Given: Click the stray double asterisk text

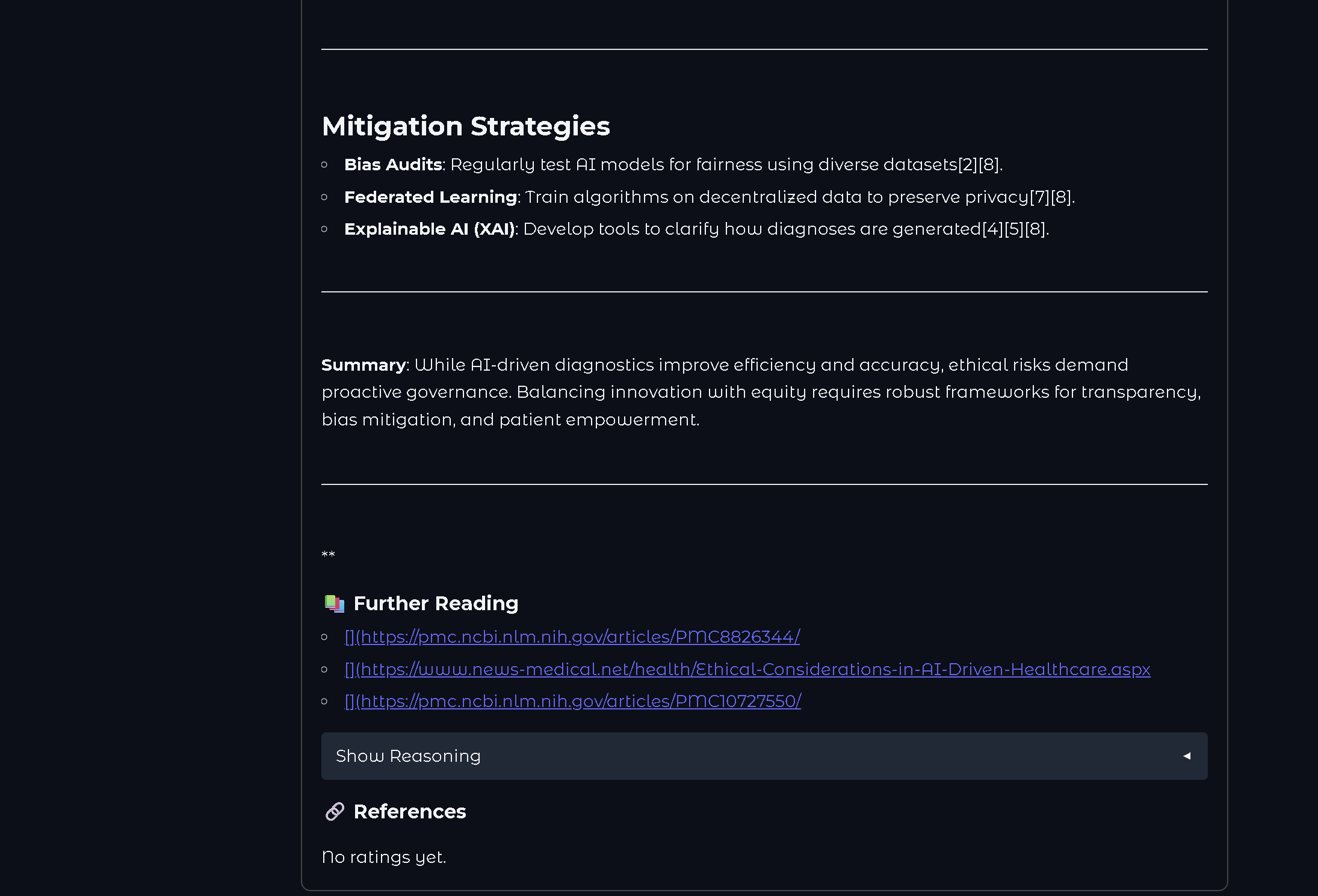Looking at the screenshot, I should 328,554.
